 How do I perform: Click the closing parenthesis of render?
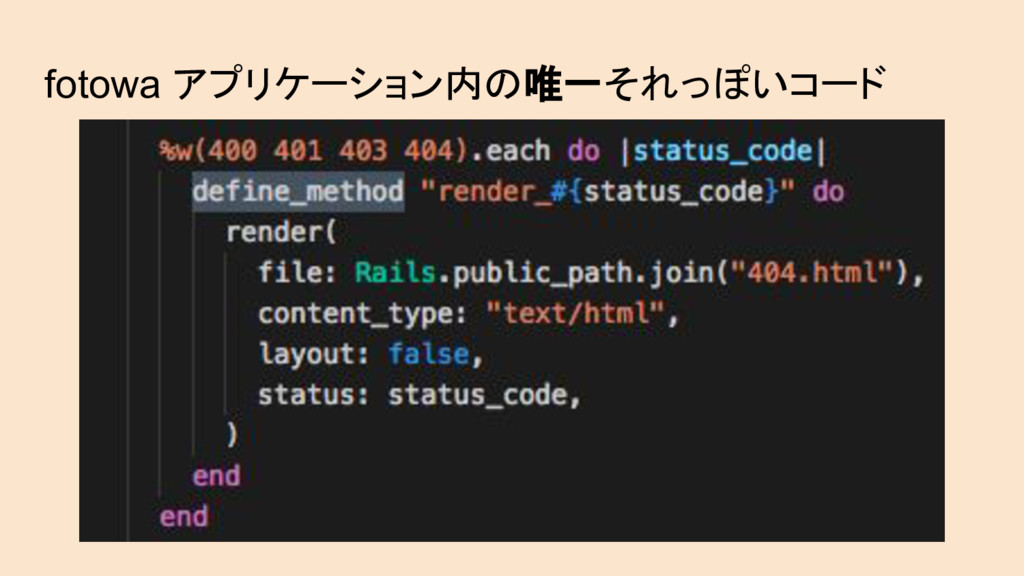232,434
